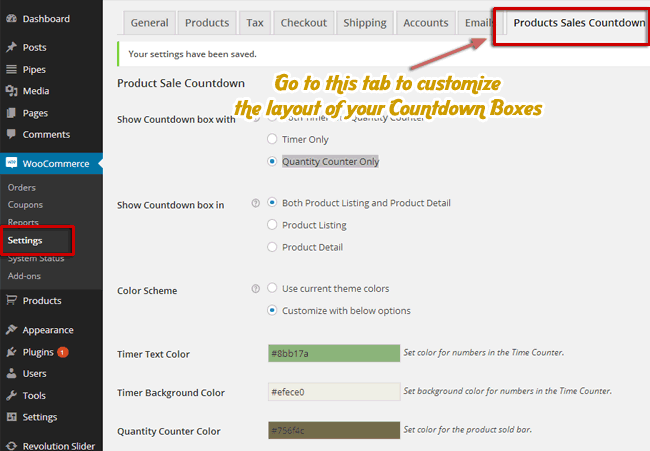
Task: Click the WooCommerce logo icon
Action: click(12, 163)
